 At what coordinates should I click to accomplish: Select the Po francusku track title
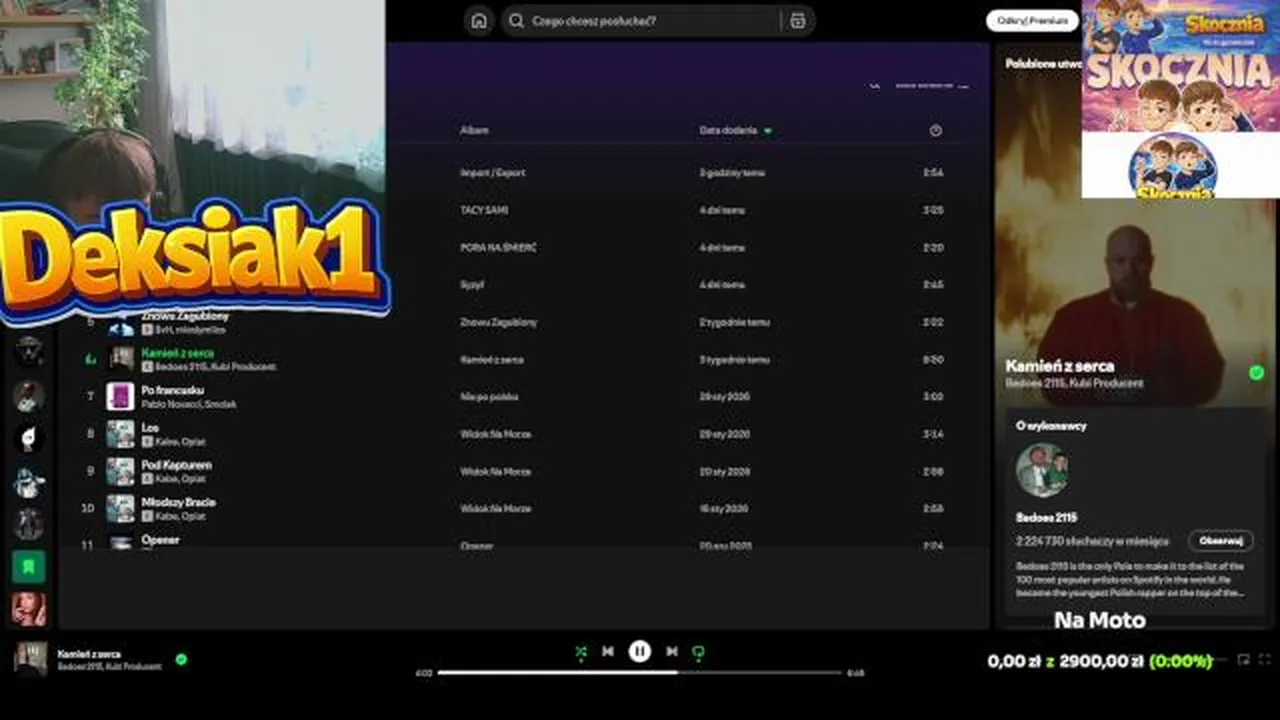point(173,390)
